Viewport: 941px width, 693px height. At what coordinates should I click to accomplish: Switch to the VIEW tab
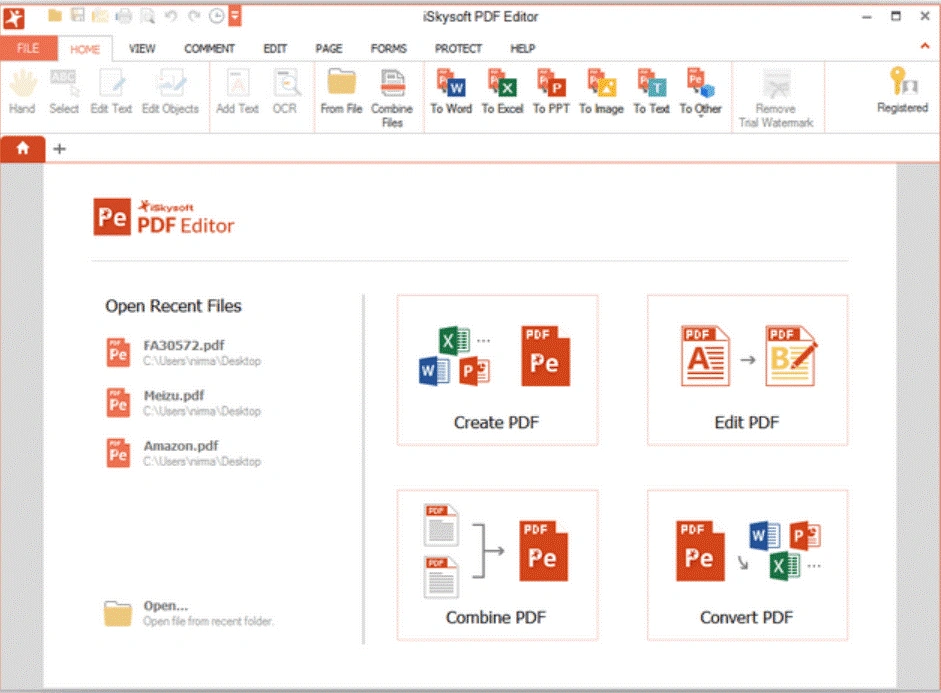[142, 49]
